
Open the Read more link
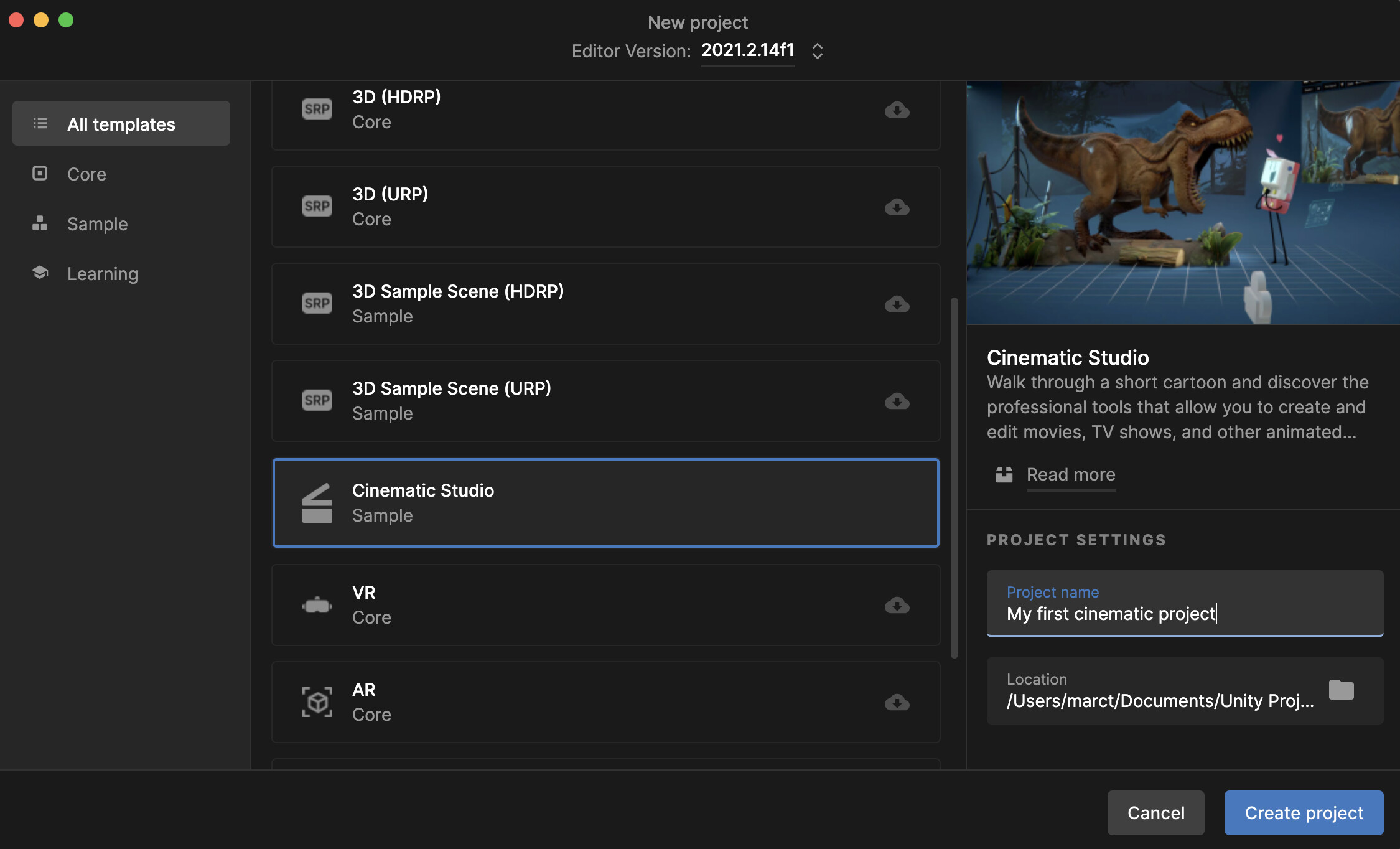(x=1071, y=474)
